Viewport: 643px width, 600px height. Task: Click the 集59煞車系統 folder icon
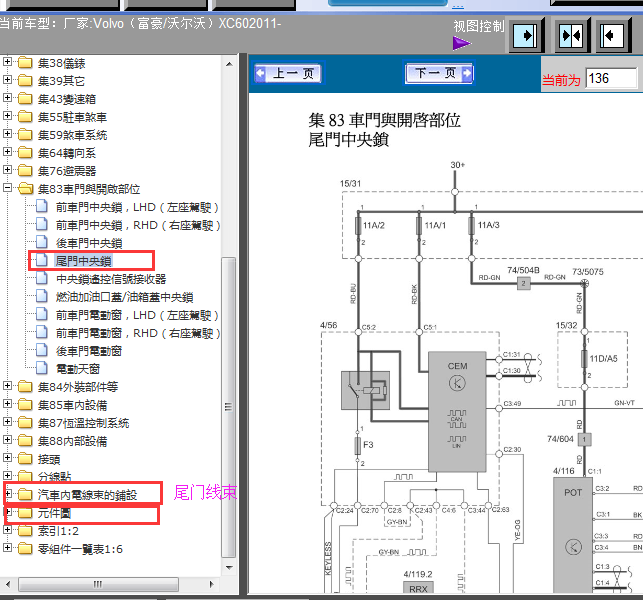25,135
